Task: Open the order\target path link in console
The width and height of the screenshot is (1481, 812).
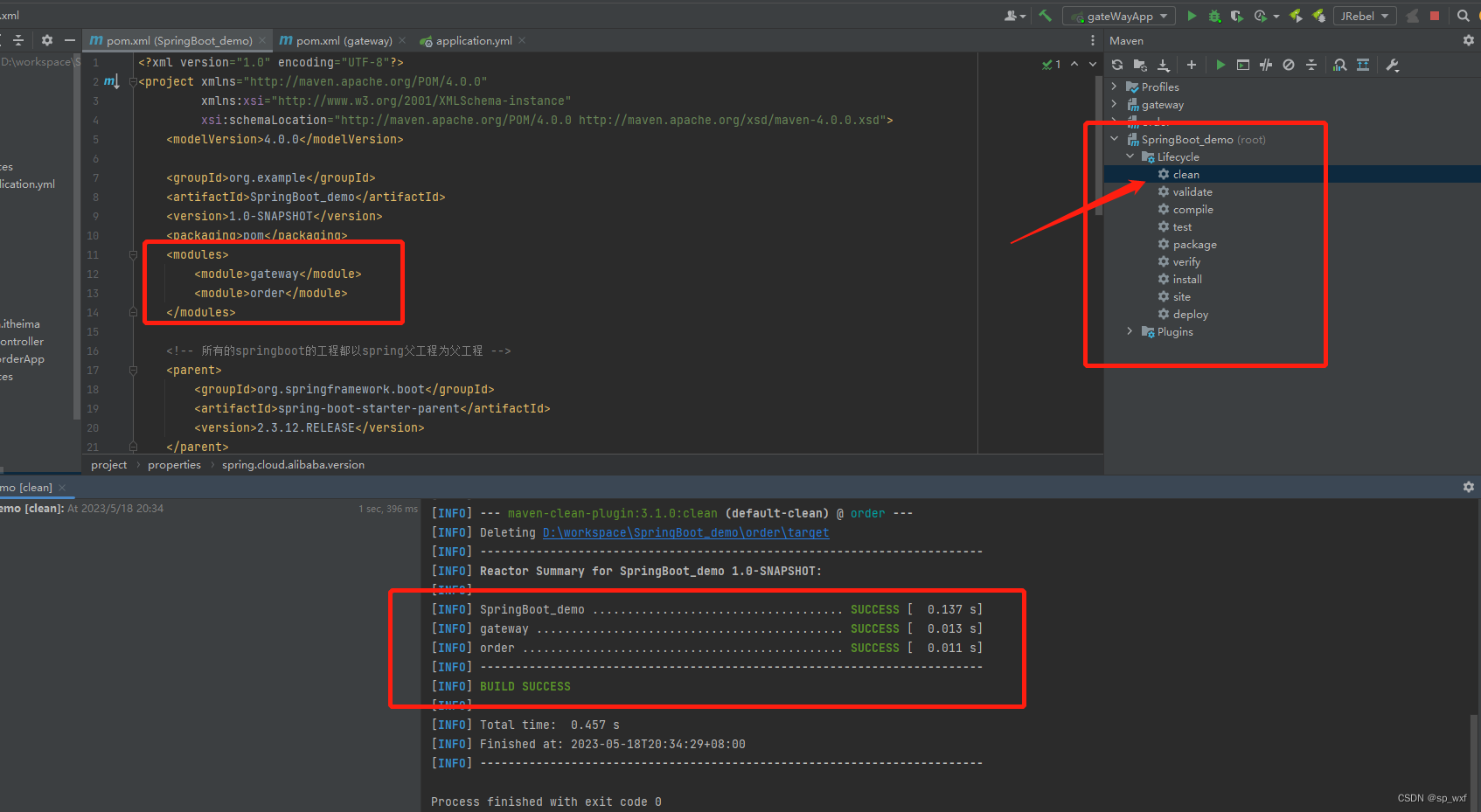Action: 685,532
